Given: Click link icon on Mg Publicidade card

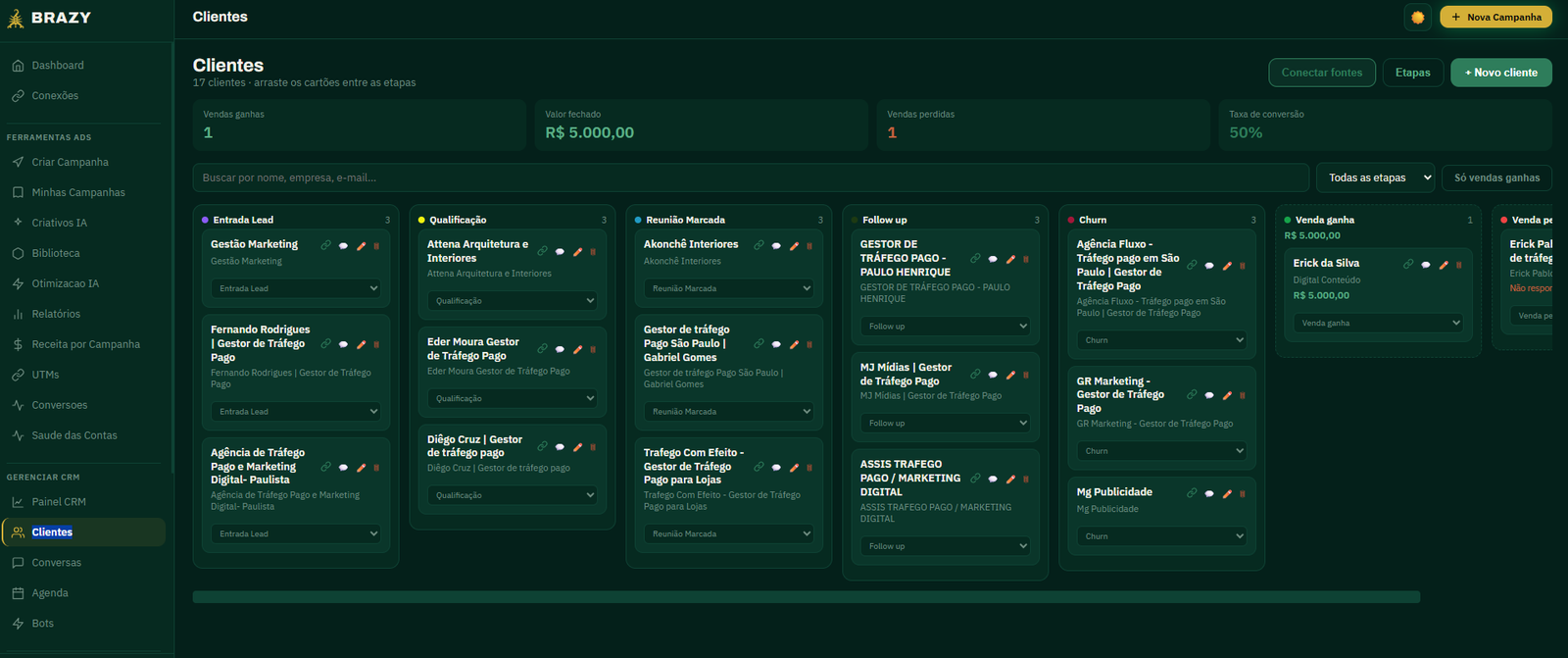Looking at the screenshot, I should pos(1192,493).
